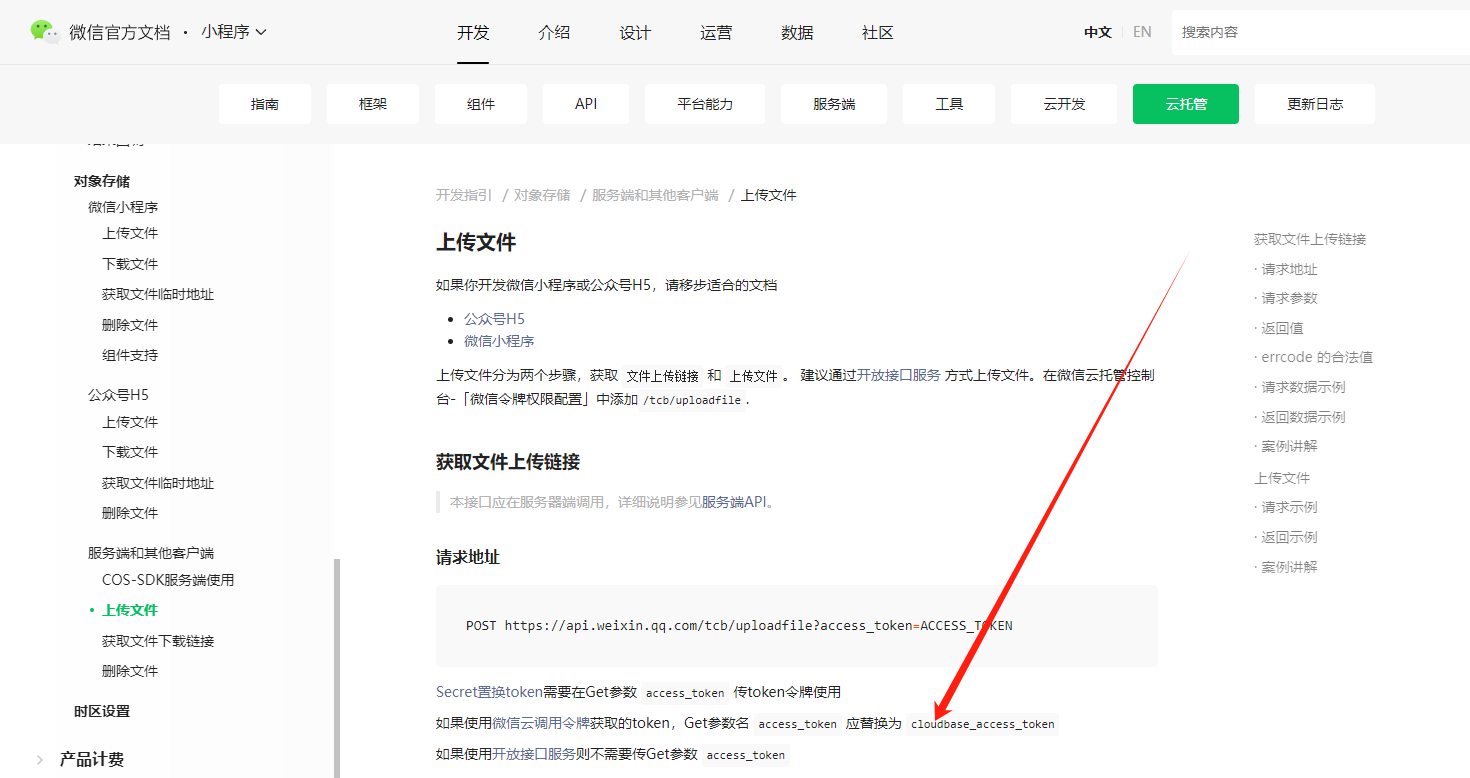
Task: Select 服务端和其他客户端 group in the sidebar
Action: click(151, 553)
